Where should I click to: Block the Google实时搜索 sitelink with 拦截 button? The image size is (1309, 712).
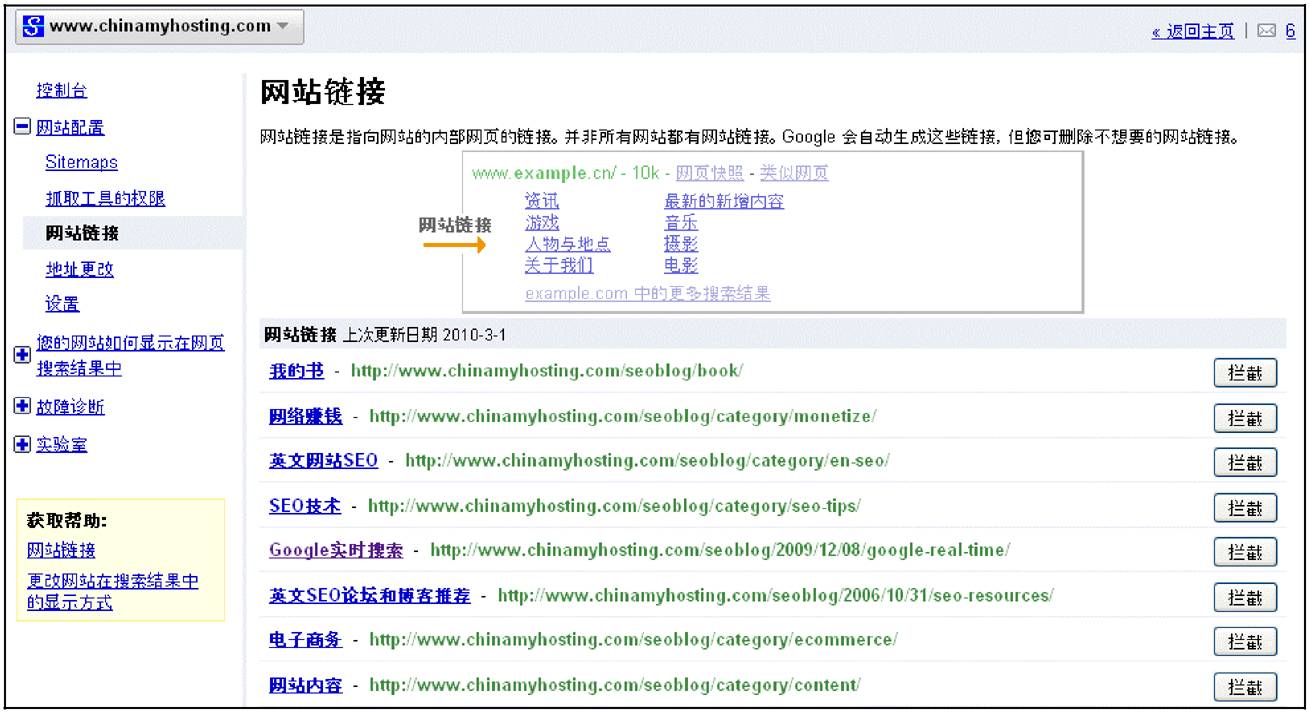tap(1246, 553)
